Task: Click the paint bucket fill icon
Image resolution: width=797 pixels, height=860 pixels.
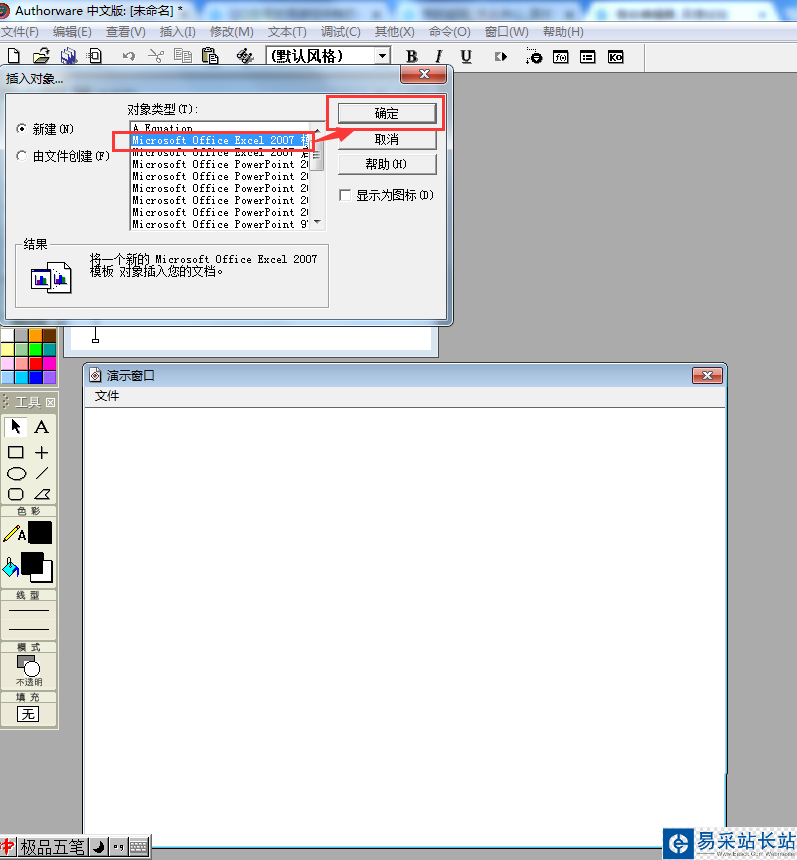Action: [x=10, y=568]
